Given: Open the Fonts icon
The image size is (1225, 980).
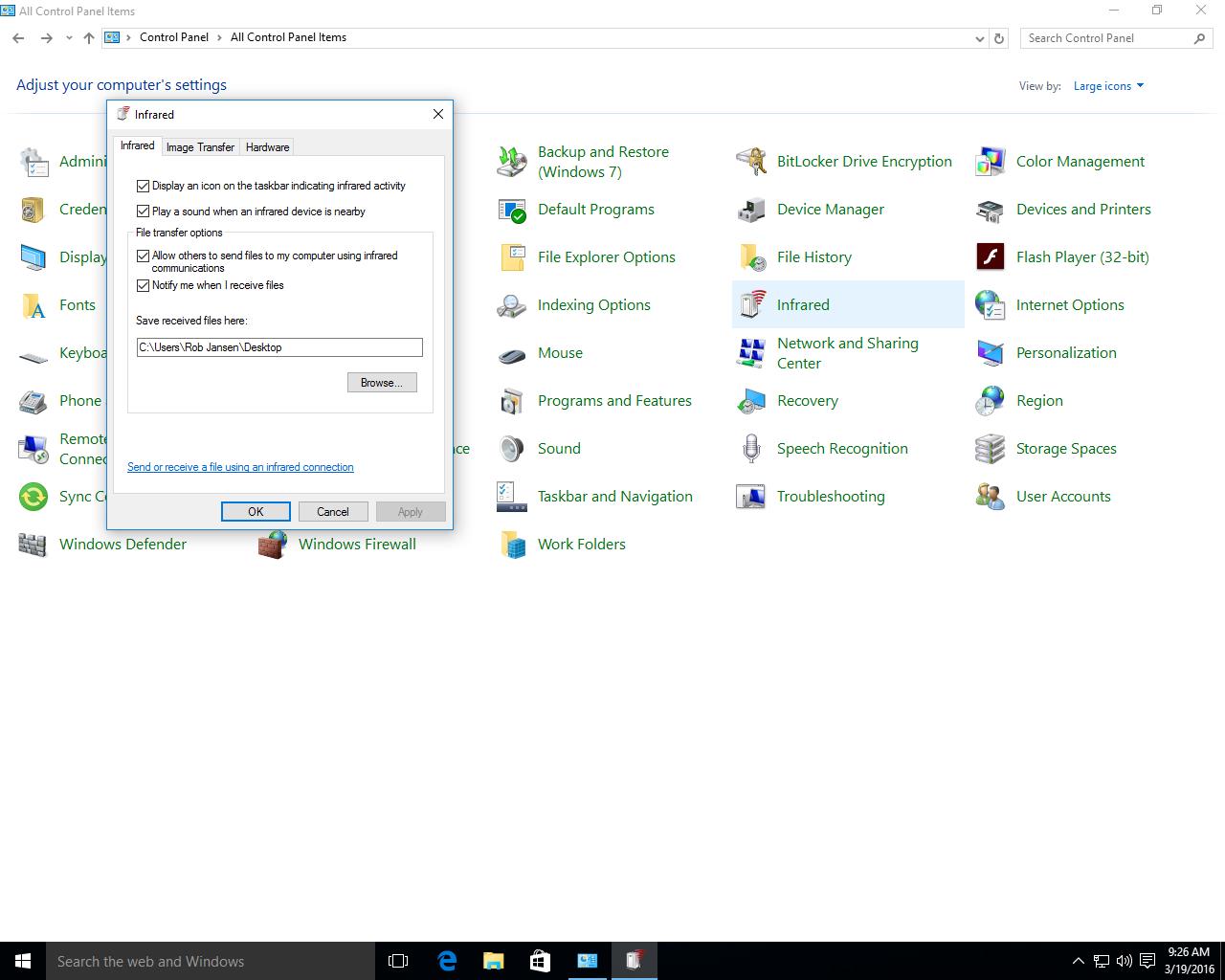Looking at the screenshot, I should pos(33,305).
